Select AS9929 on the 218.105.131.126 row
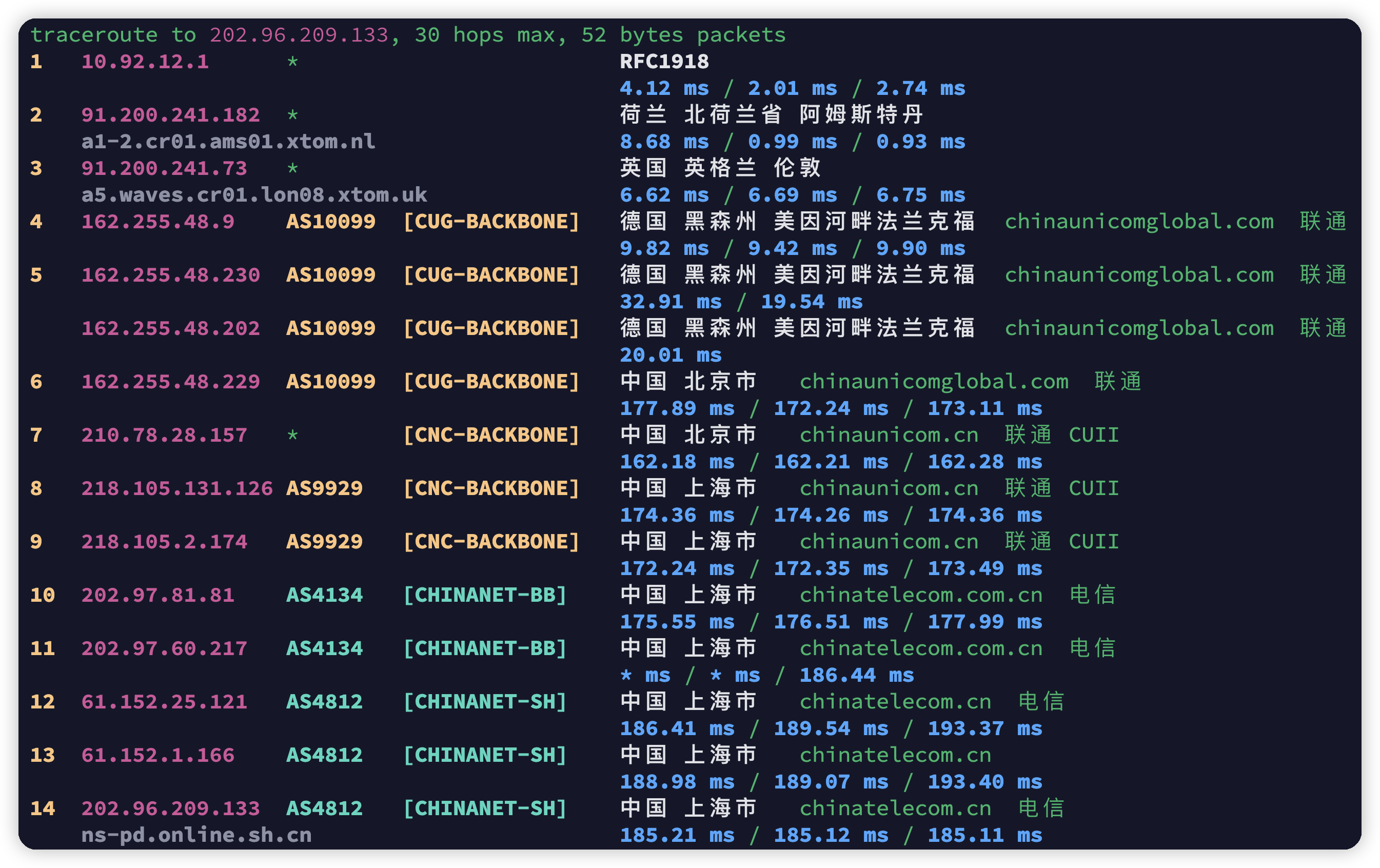This screenshot has height=868, width=1380. pos(324,488)
